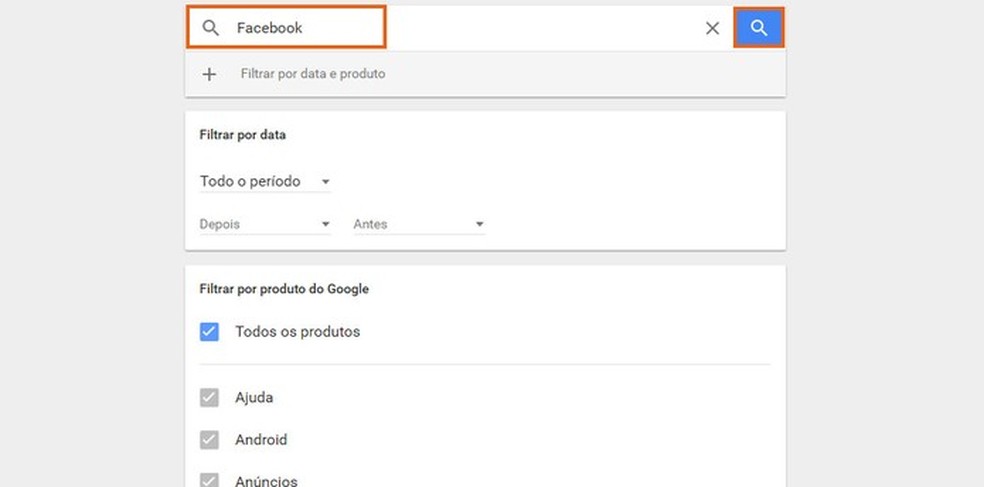This screenshot has height=487, width=984.
Task: Toggle the Ajuda product checkbox
Action: [209, 398]
